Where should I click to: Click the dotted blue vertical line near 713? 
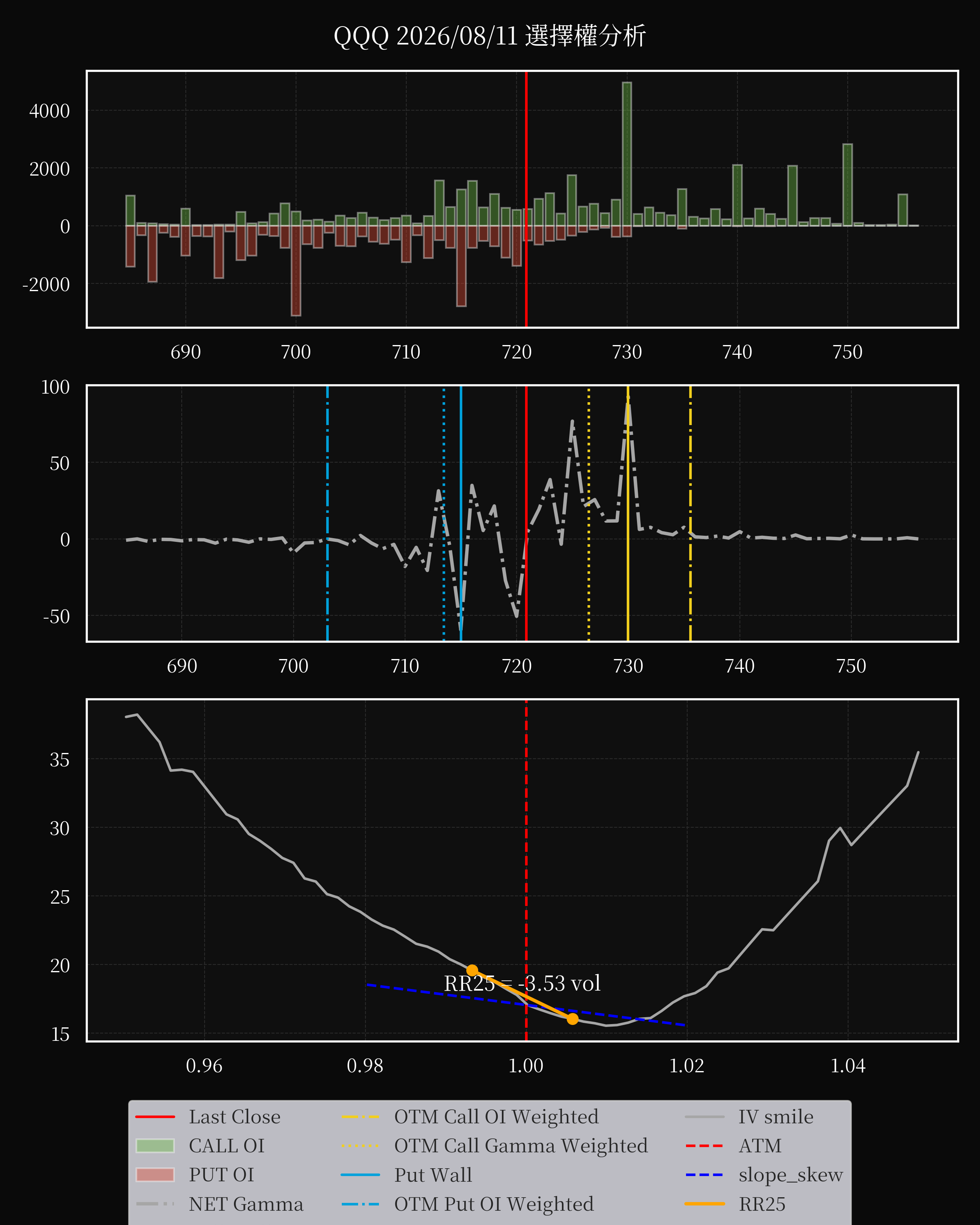coord(444,513)
